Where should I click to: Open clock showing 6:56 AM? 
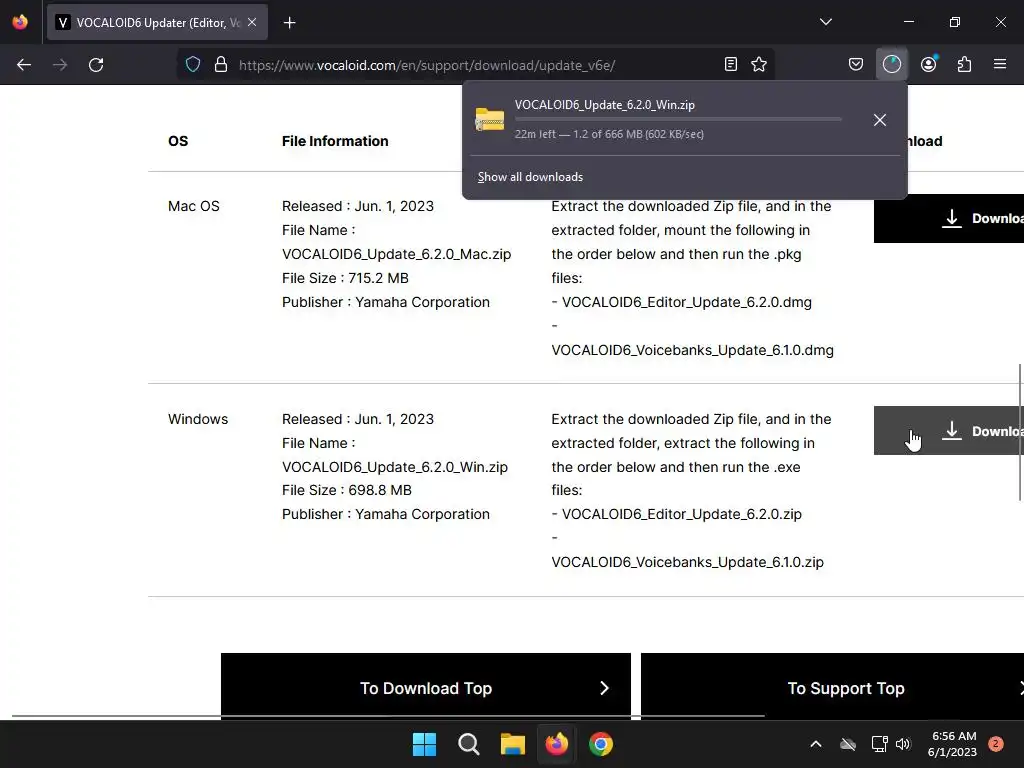point(952,744)
